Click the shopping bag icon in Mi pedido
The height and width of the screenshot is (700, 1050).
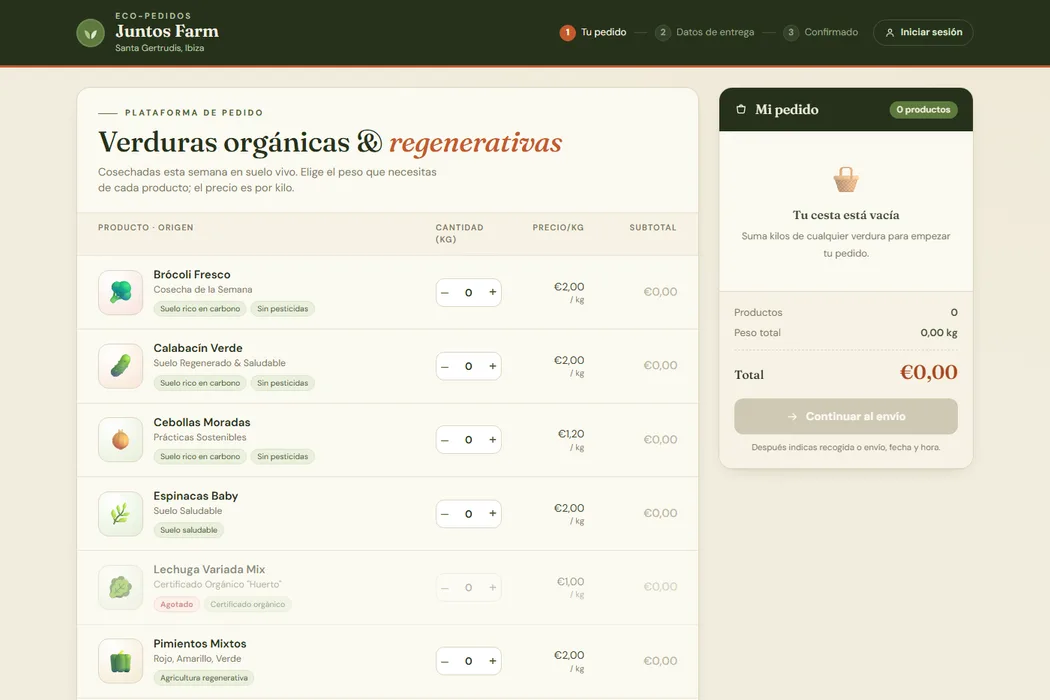741,109
